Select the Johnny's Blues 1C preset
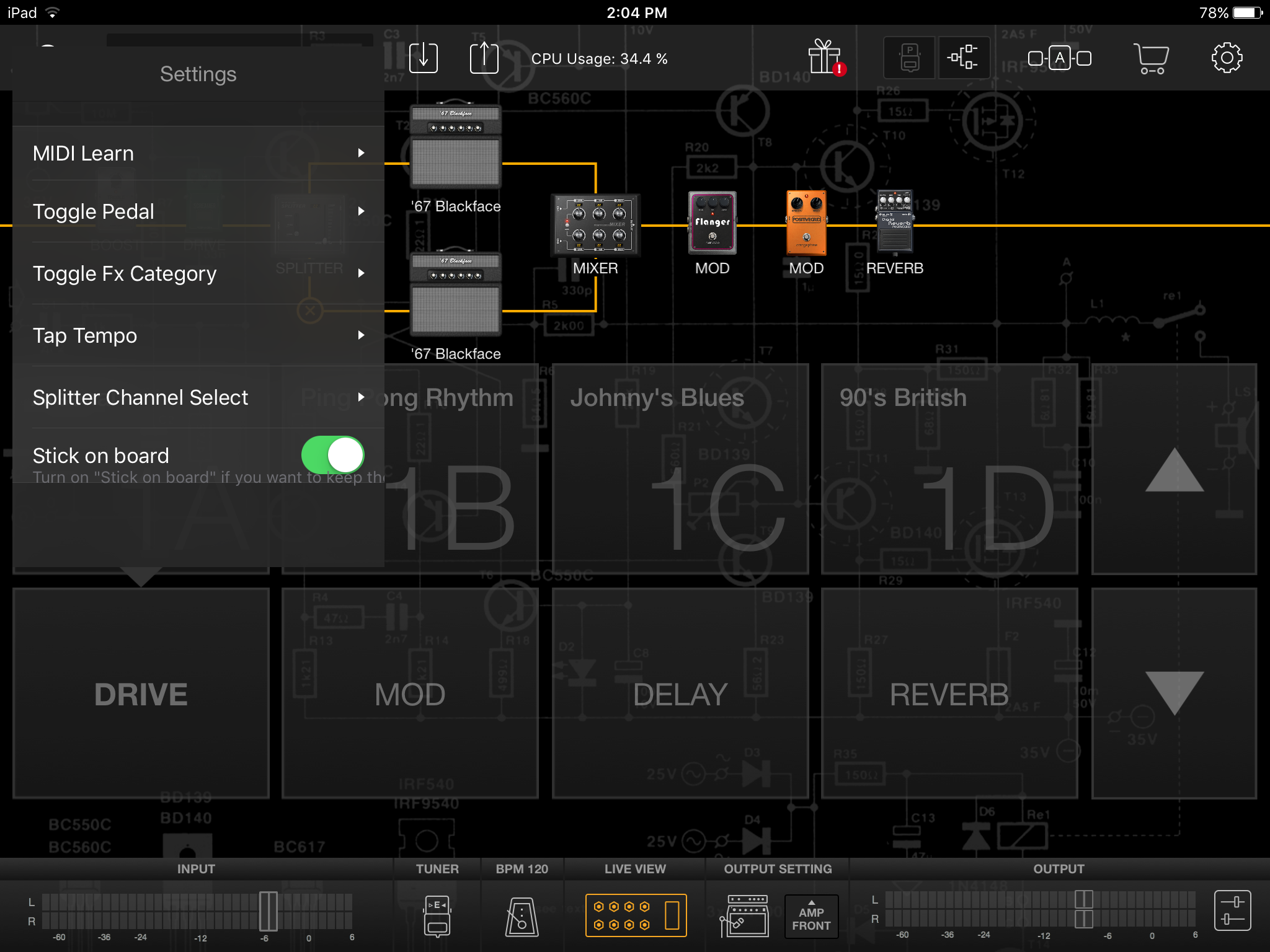1270x952 pixels. (680, 469)
